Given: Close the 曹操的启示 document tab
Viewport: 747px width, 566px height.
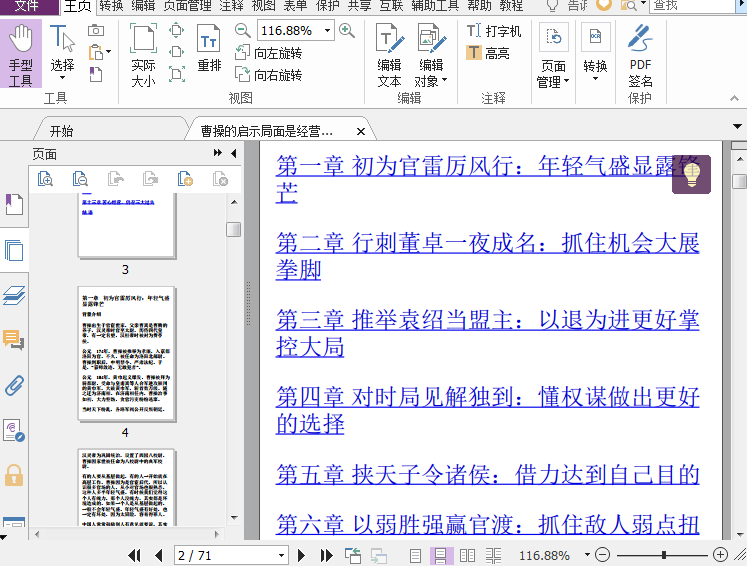Looking at the screenshot, I should (x=361, y=131).
